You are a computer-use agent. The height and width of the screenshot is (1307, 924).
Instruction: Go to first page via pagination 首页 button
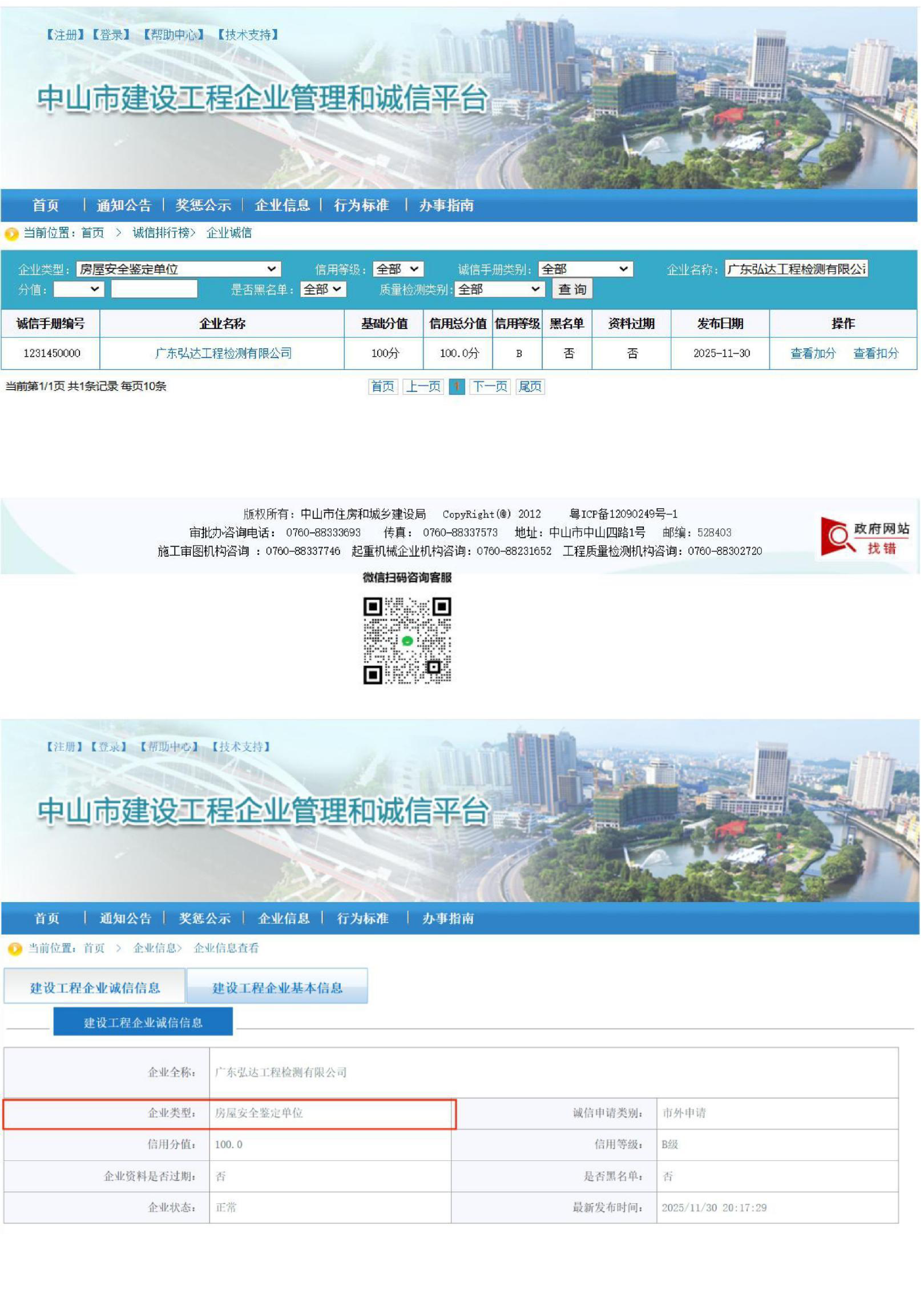point(383,387)
